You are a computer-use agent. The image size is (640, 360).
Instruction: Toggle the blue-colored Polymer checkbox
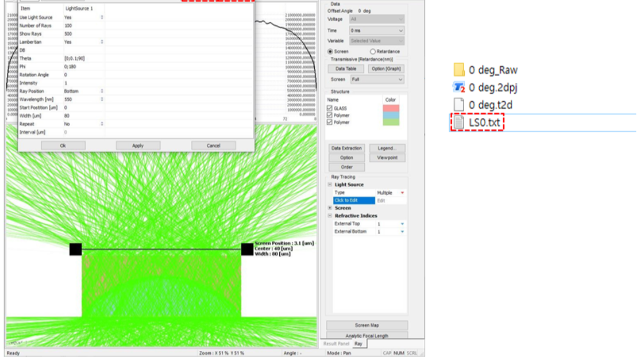point(329,115)
